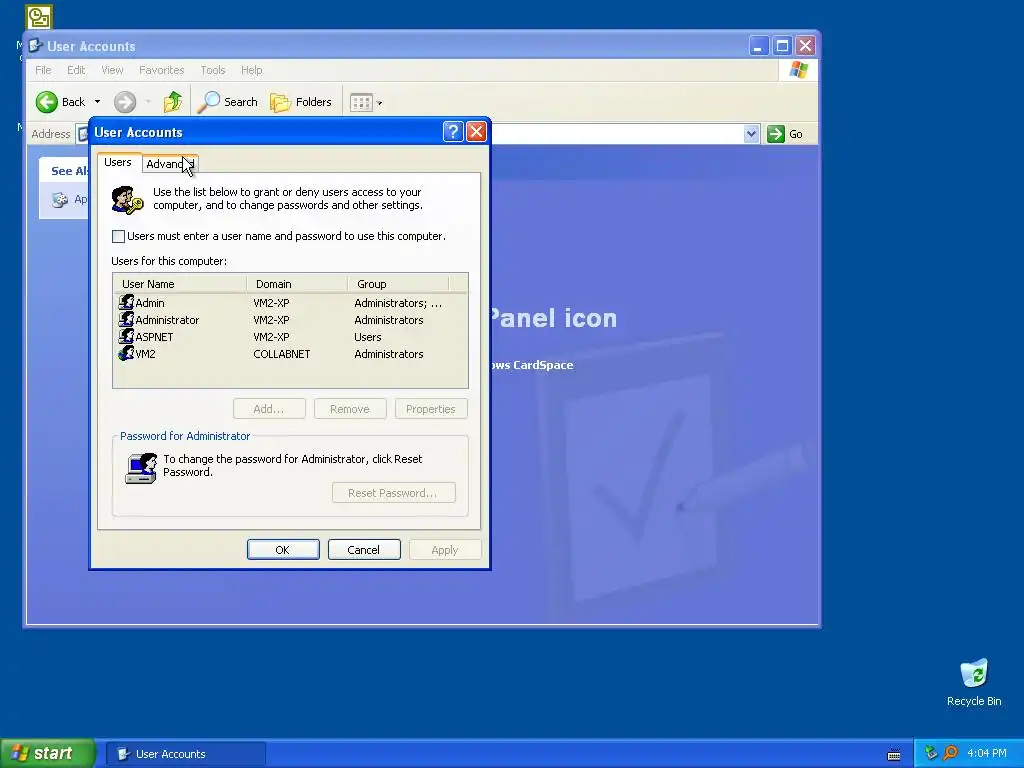Click COLLABNET domain cell
Image resolution: width=1024 pixels, height=768 pixels.
281,354
